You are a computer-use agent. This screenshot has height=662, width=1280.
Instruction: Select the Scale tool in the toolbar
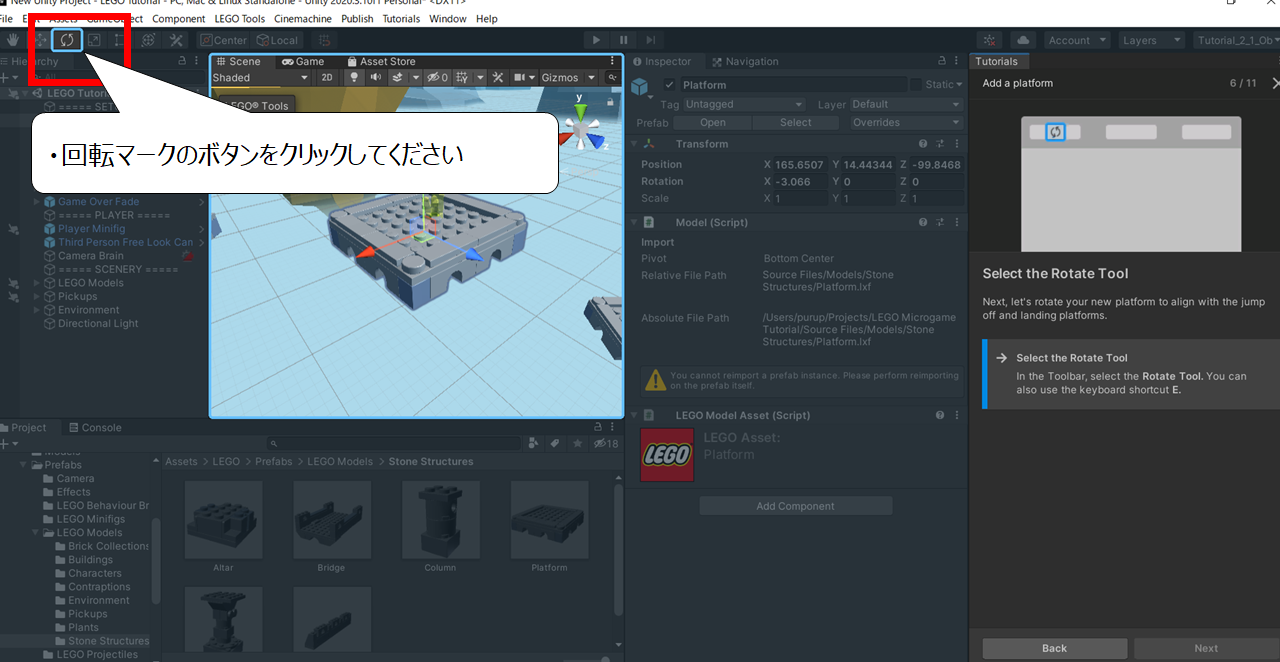[x=94, y=40]
